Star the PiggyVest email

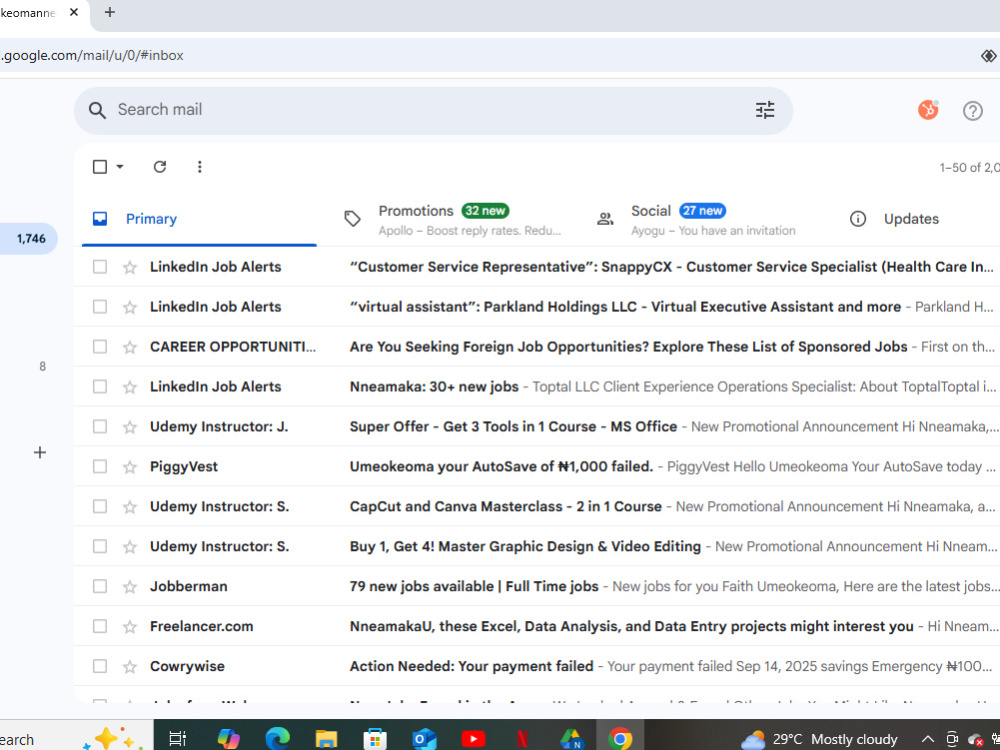(x=130, y=467)
